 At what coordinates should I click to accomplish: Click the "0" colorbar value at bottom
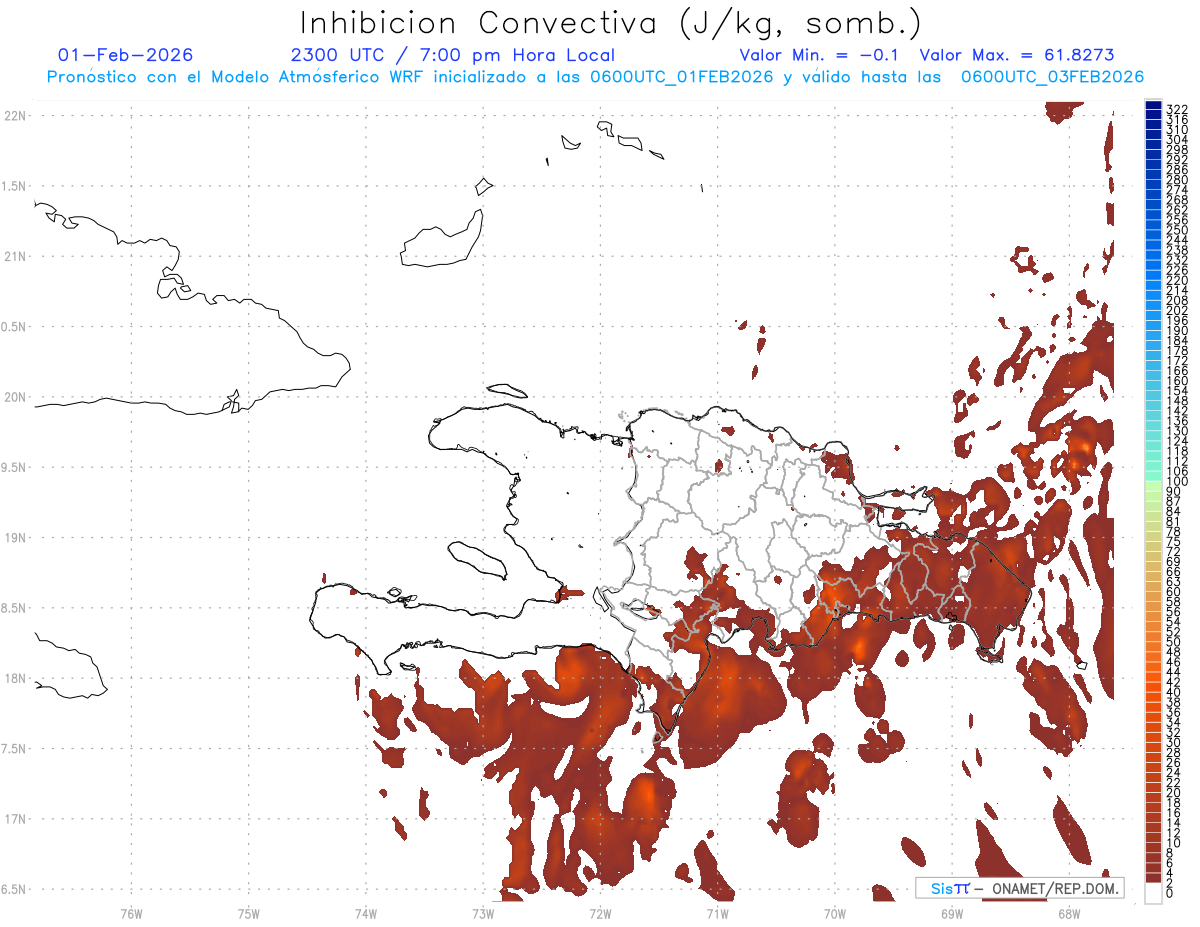point(1170,891)
